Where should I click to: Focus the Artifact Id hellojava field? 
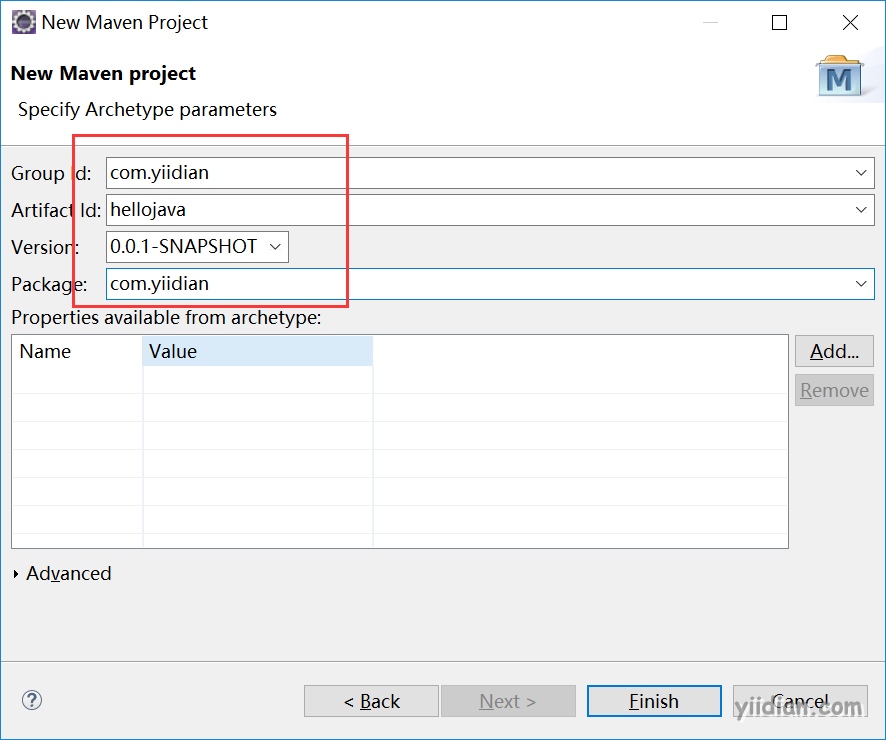(x=478, y=210)
